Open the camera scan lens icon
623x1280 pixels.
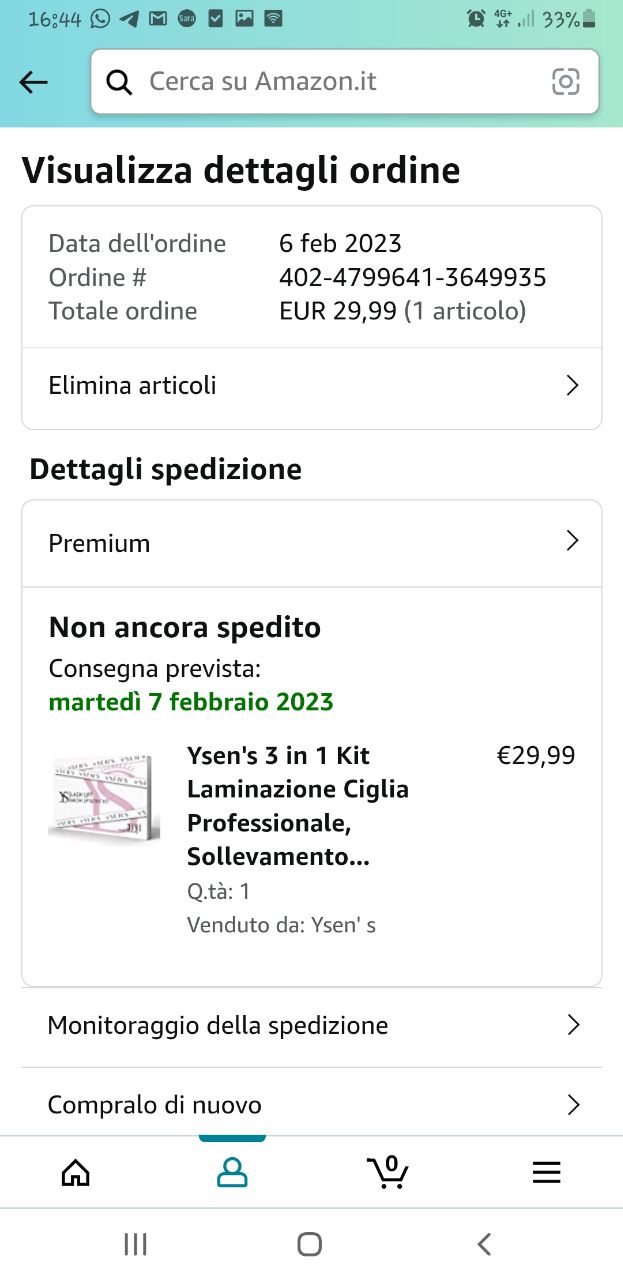(566, 82)
